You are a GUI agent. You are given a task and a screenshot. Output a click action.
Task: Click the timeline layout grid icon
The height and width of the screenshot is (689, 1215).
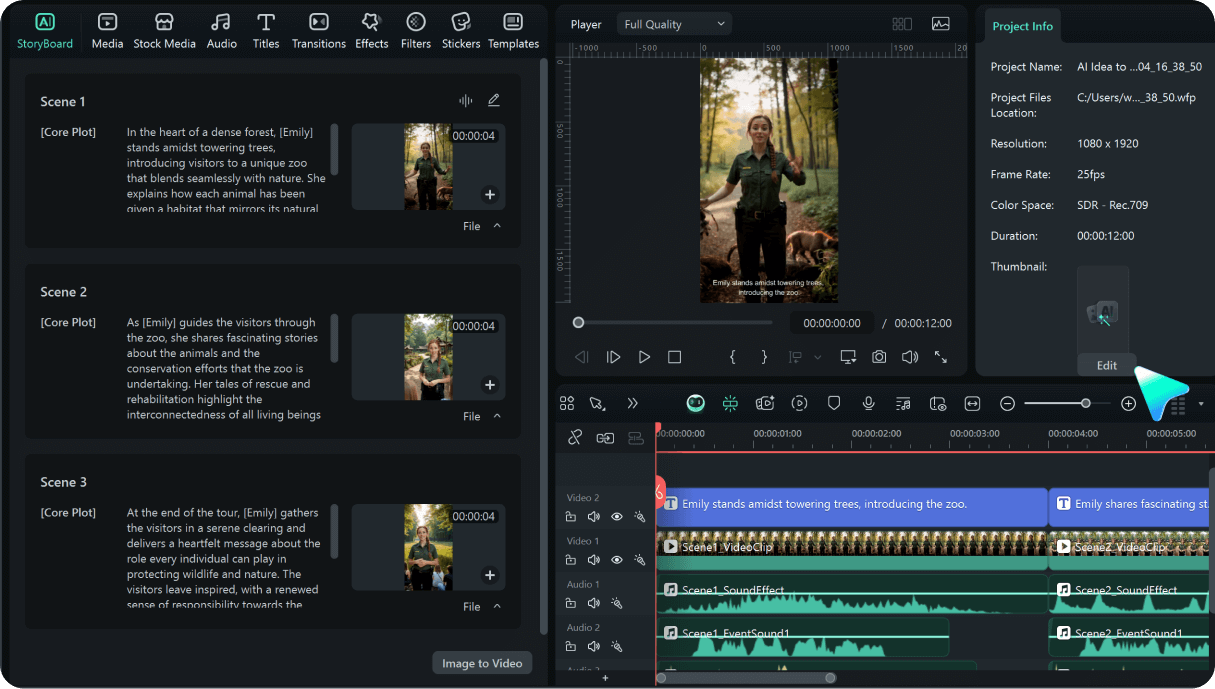click(567, 403)
